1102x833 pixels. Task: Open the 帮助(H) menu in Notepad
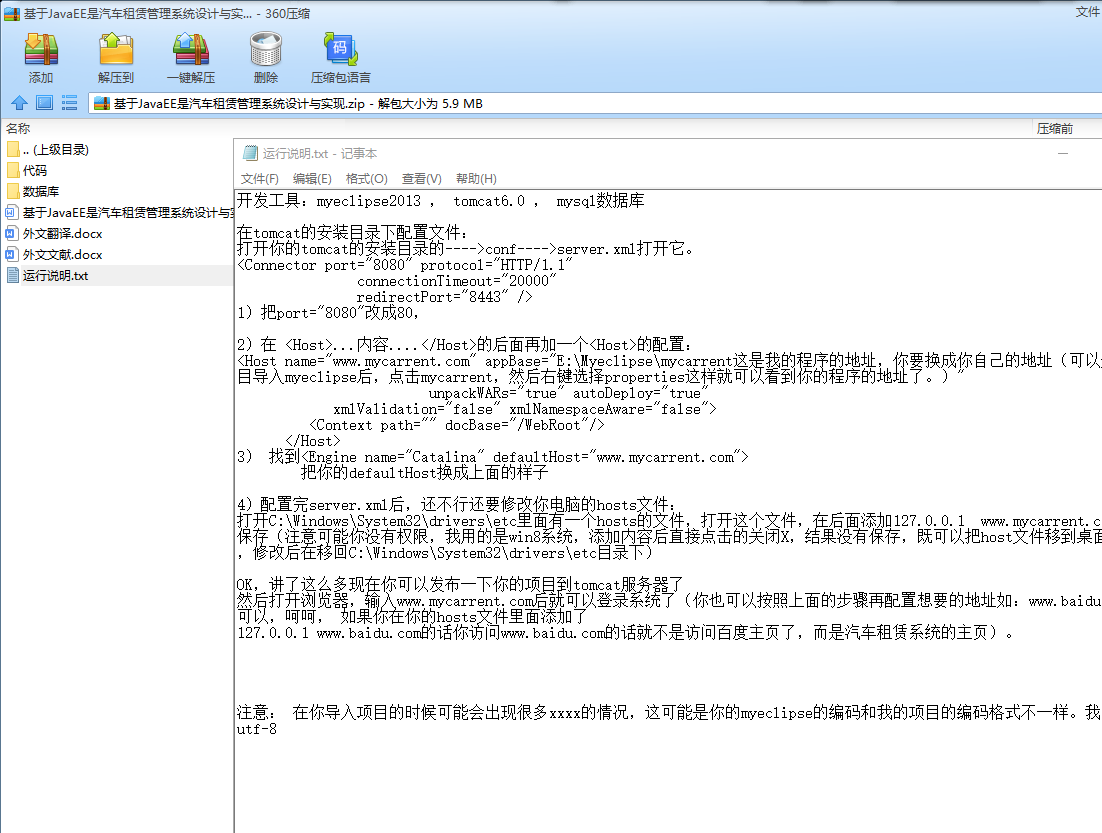coord(476,179)
